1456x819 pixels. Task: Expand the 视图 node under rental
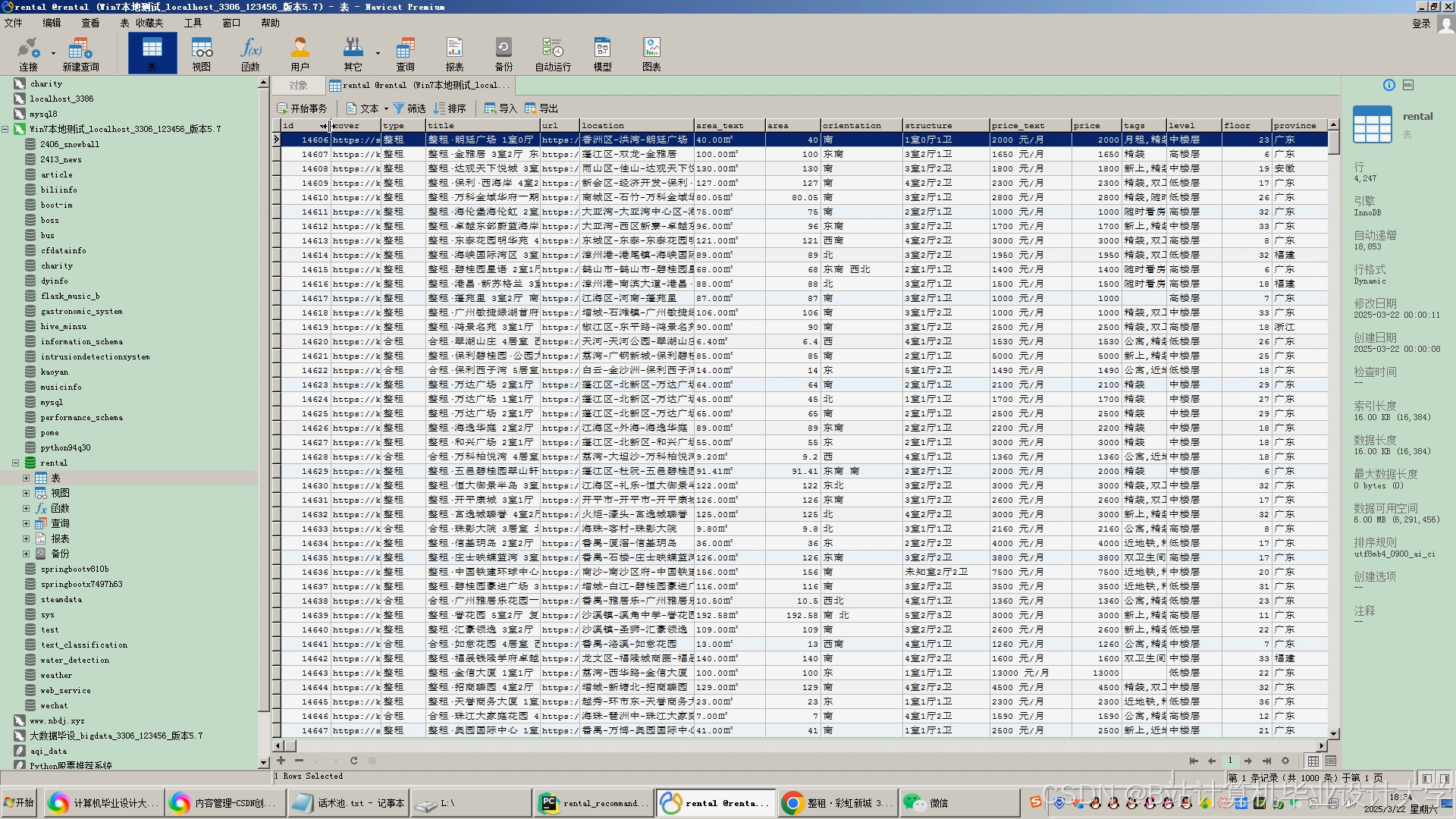click(26, 493)
